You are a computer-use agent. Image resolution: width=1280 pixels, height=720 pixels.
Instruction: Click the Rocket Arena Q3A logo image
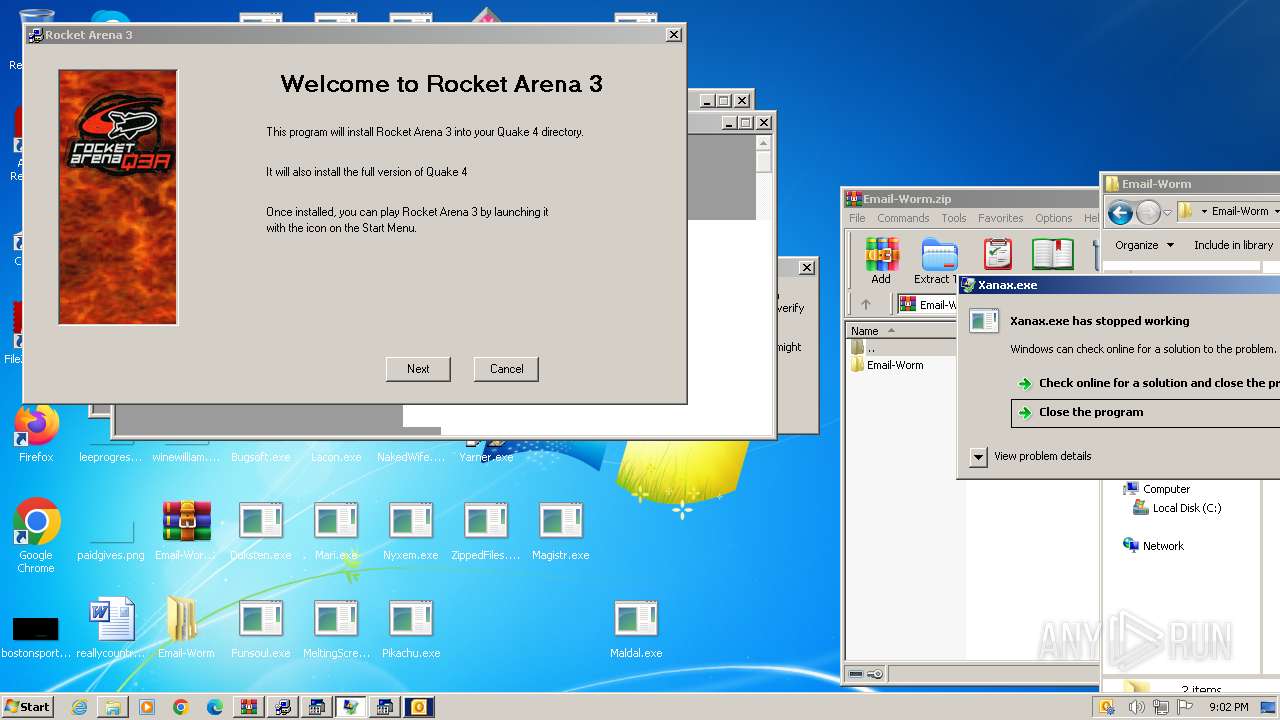118,197
